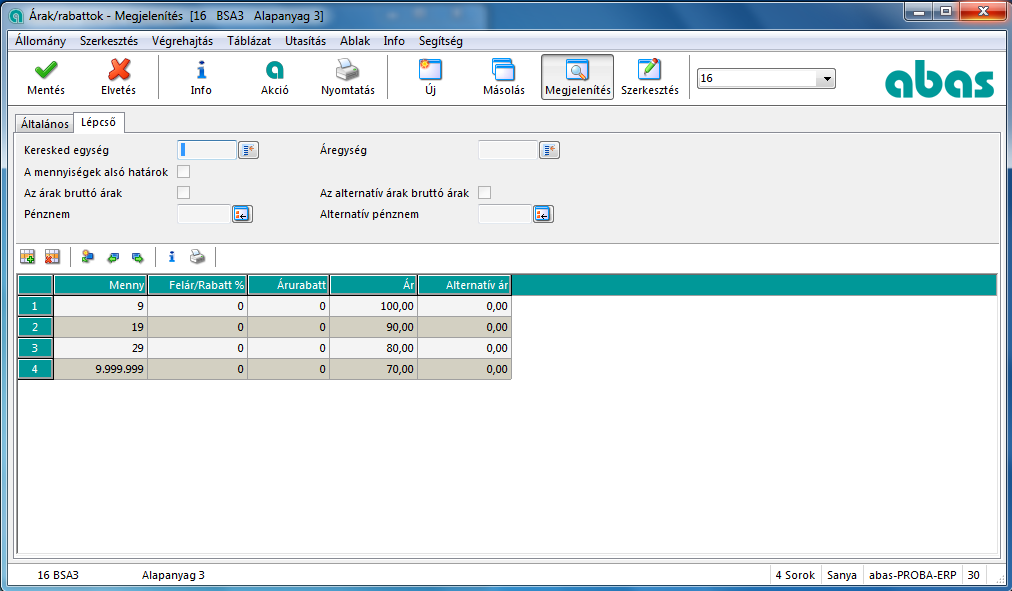Click the Árurabatt column header
This screenshot has height=591, width=1012.
pyautogui.click(x=288, y=285)
